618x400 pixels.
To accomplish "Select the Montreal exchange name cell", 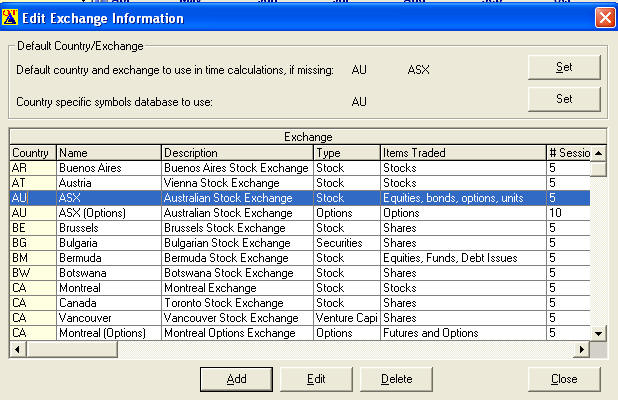I will 109,288.
